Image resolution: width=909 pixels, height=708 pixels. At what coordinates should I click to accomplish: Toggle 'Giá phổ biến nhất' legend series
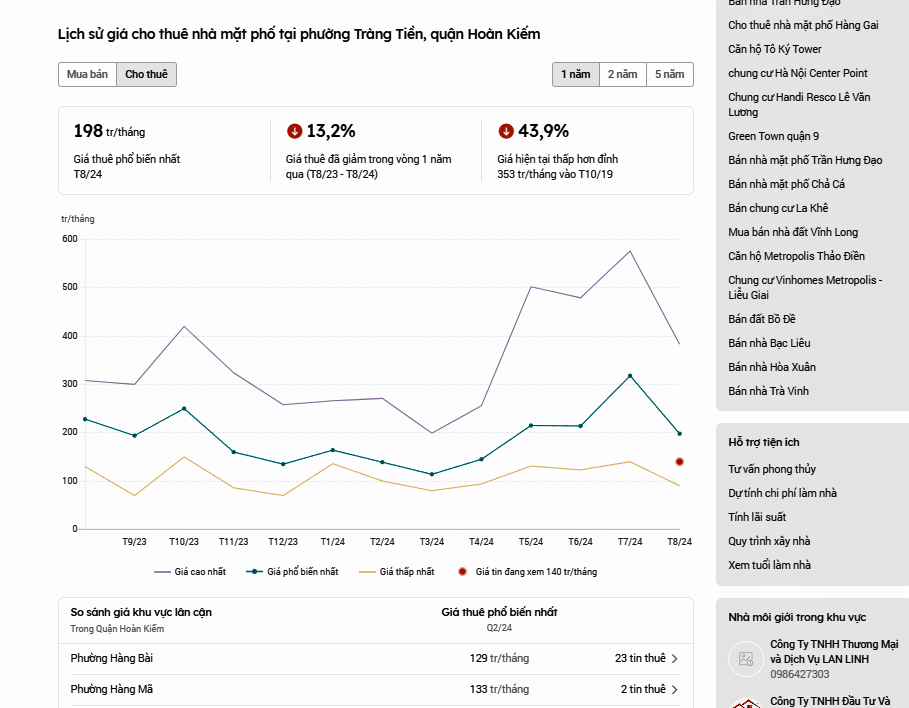pos(292,572)
